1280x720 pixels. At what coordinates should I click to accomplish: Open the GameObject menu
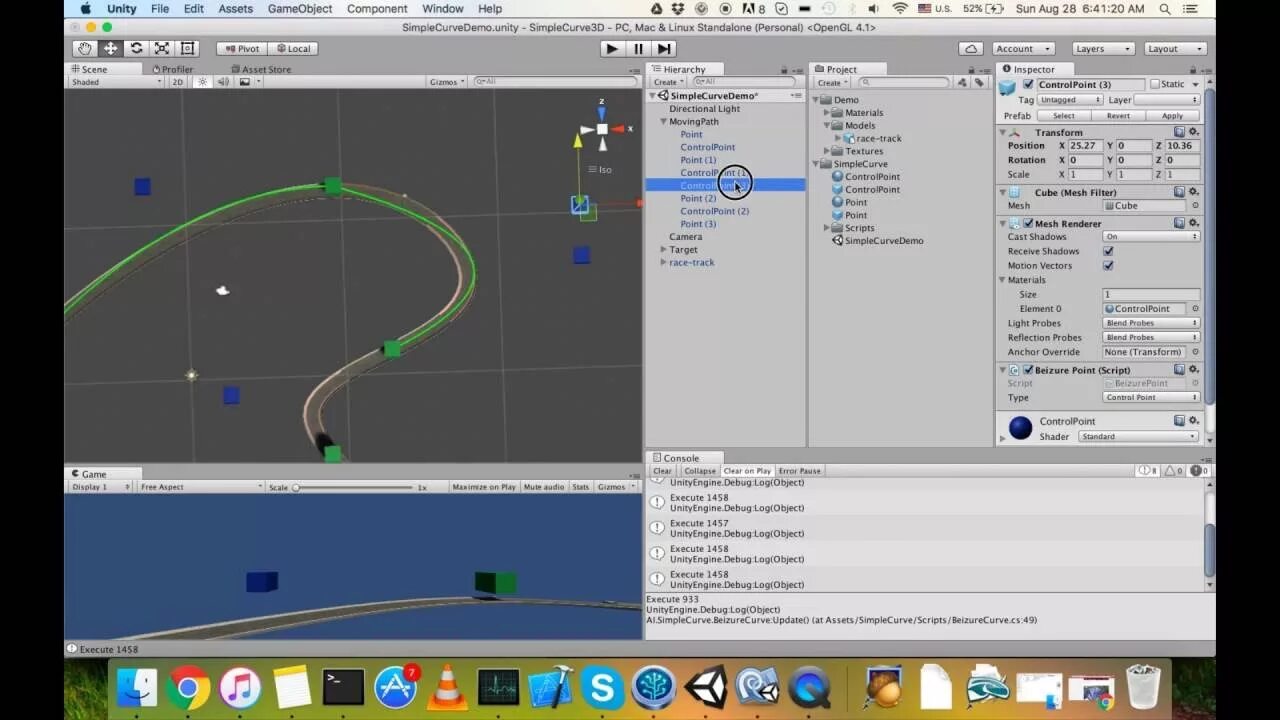(x=300, y=9)
